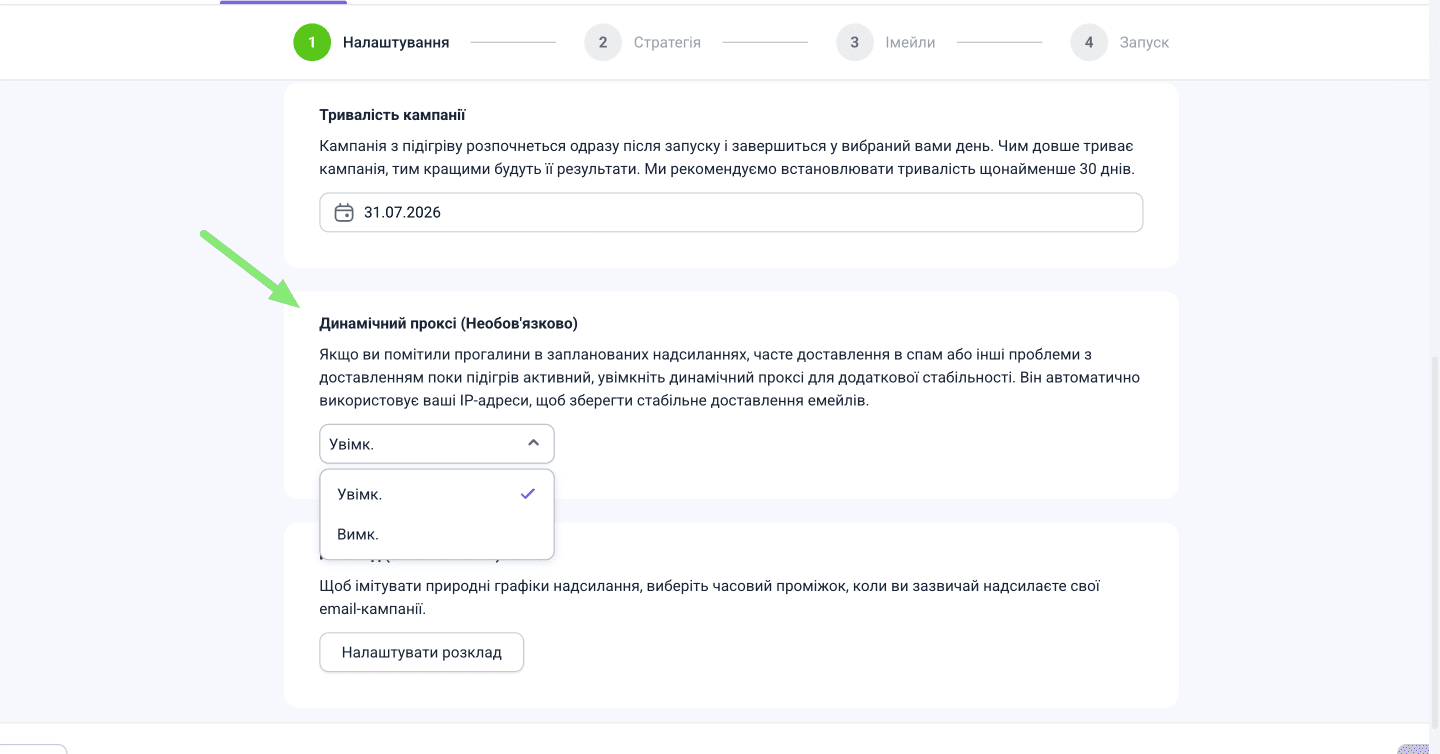Click step 3 number circle
This screenshot has height=754, width=1440.
[x=855, y=43]
